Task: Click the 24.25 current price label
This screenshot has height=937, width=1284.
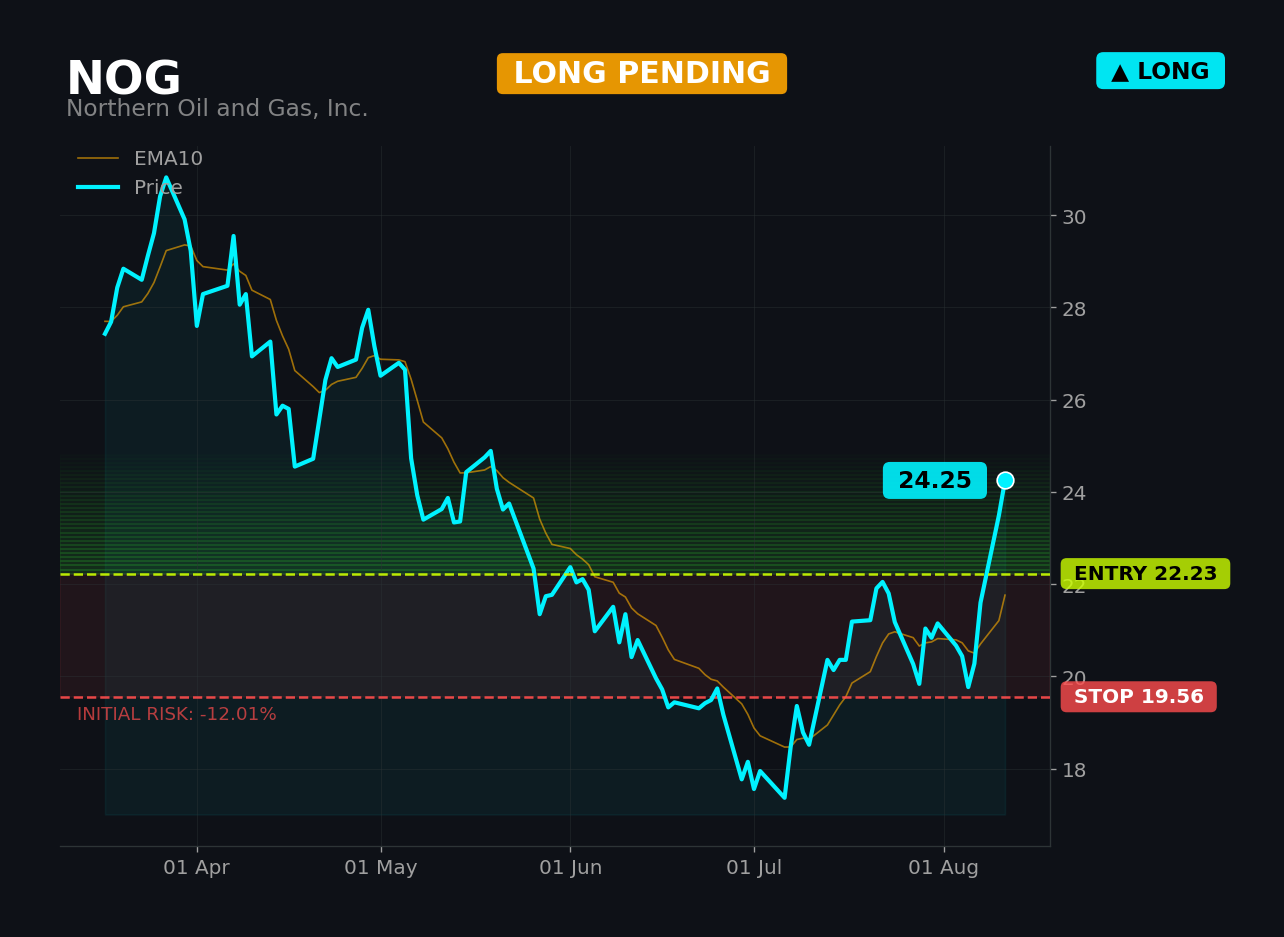Action: [x=935, y=481]
